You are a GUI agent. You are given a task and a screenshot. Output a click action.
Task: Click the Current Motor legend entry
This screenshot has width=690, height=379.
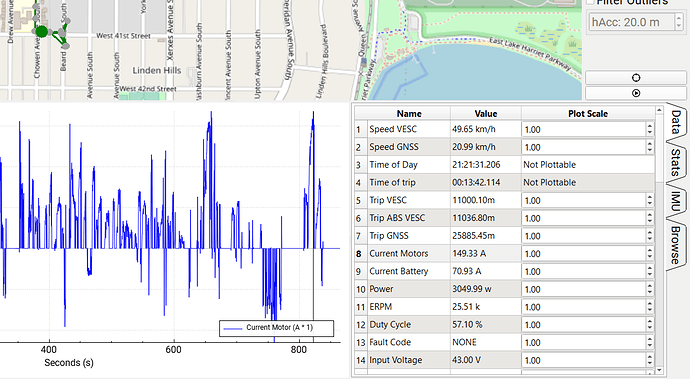pos(276,328)
